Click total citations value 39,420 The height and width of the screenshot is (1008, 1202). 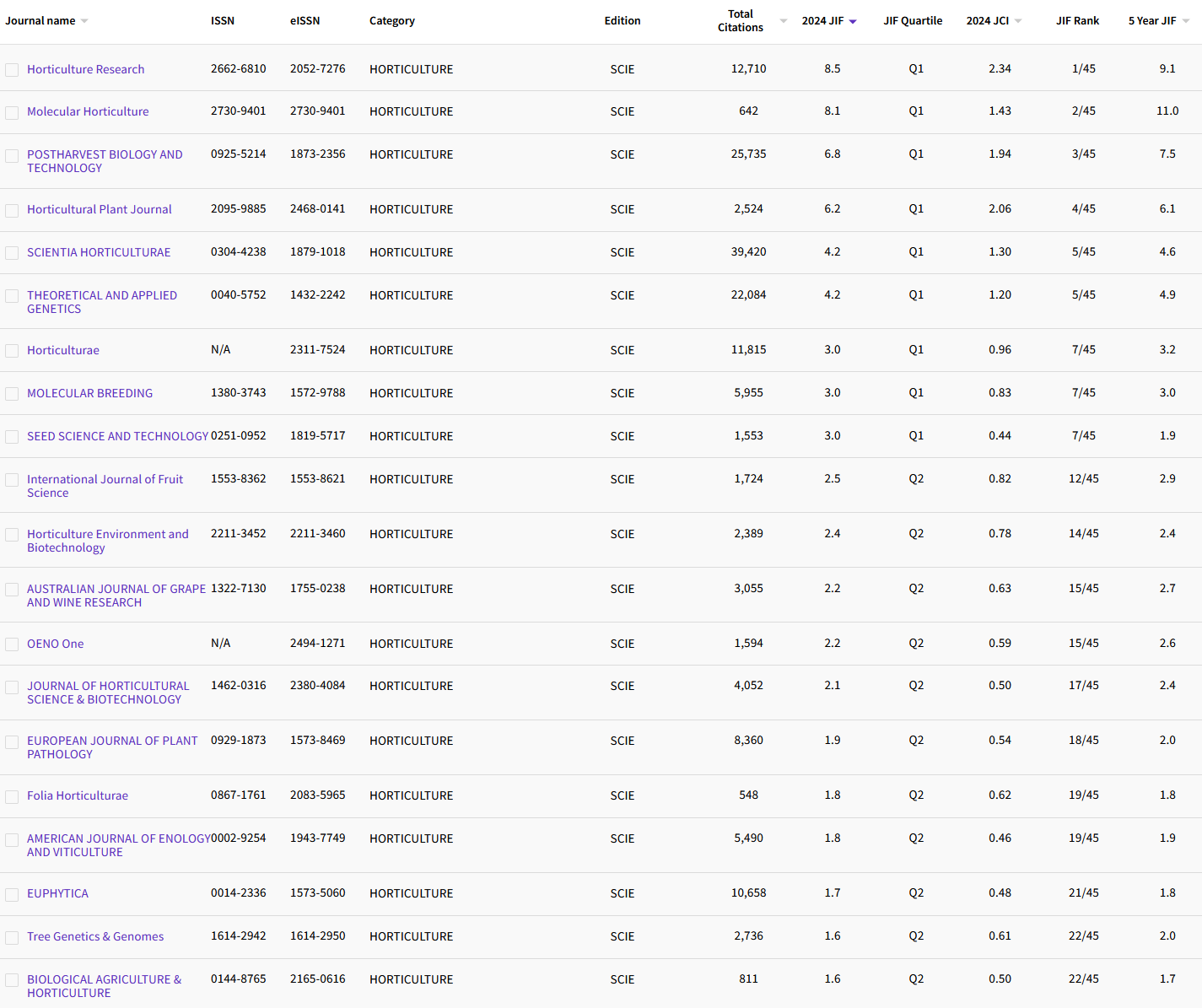[x=749, y=252]
